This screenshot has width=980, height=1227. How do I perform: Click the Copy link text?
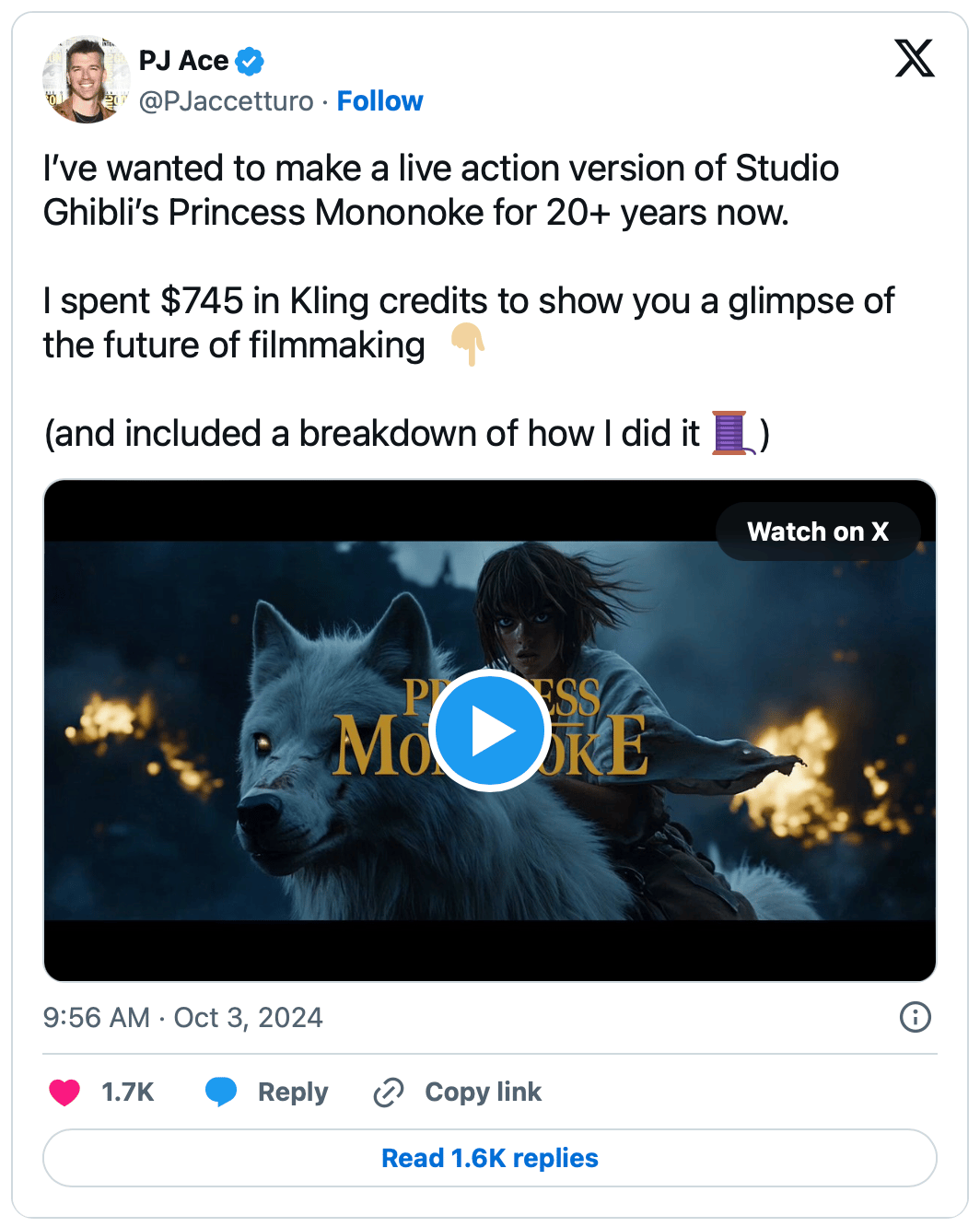tap(483, 1093)
